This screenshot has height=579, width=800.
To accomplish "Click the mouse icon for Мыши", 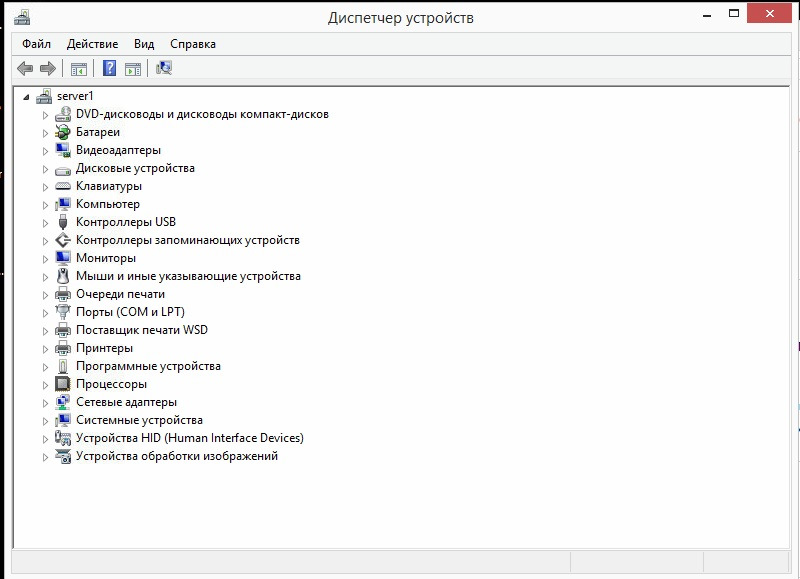I will [x=63, y=276].
